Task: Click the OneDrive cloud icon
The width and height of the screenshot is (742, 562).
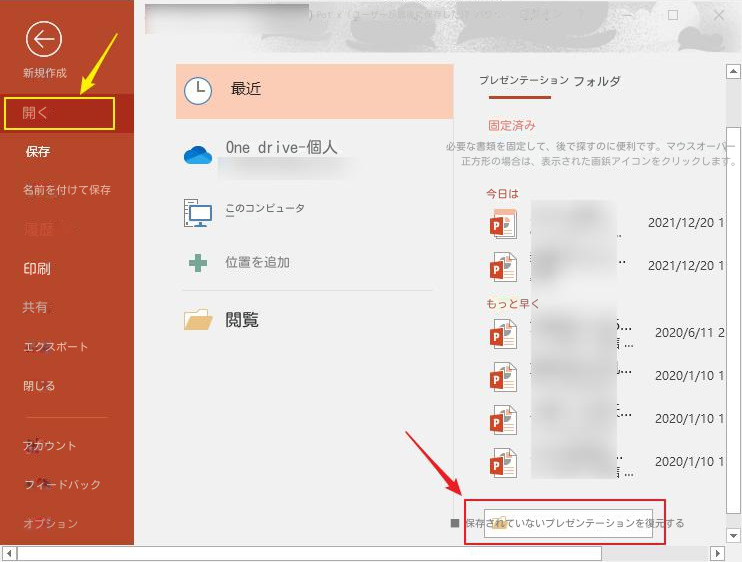Action: coord(198,155)
